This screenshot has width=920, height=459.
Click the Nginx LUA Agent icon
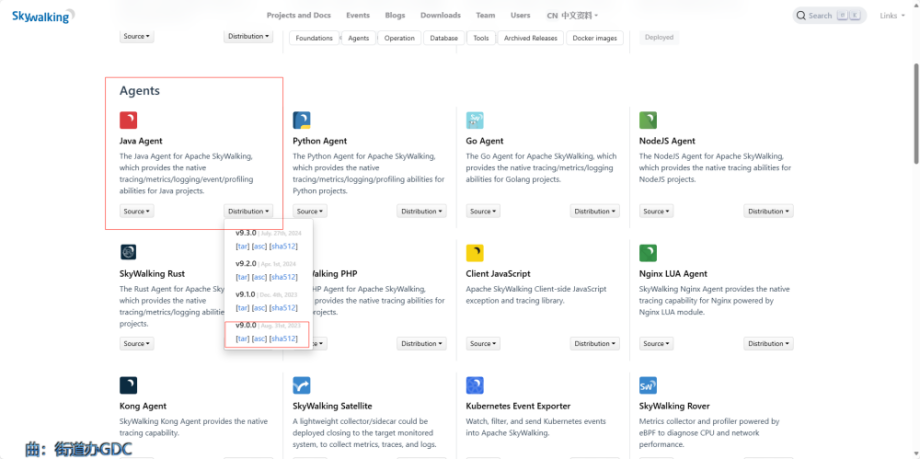[x=648, y=253]
